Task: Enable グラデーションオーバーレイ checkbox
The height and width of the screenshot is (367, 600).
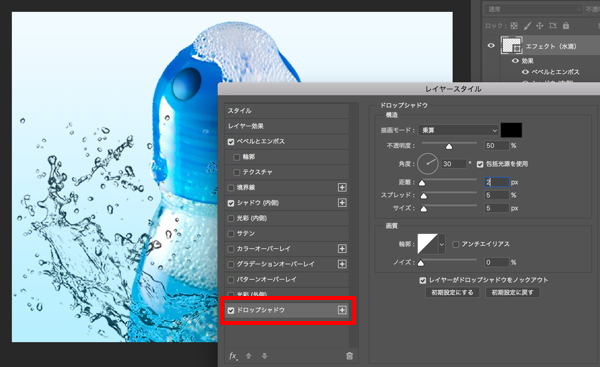Action: (x=231, y=264)
